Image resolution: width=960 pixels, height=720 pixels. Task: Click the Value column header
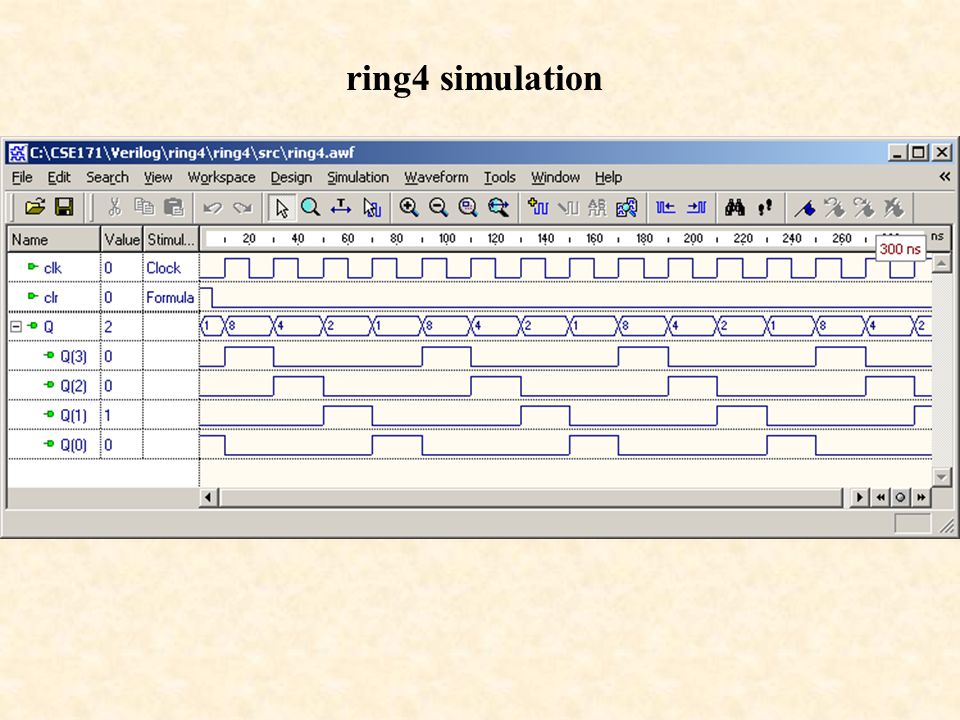tap(121, 239)
